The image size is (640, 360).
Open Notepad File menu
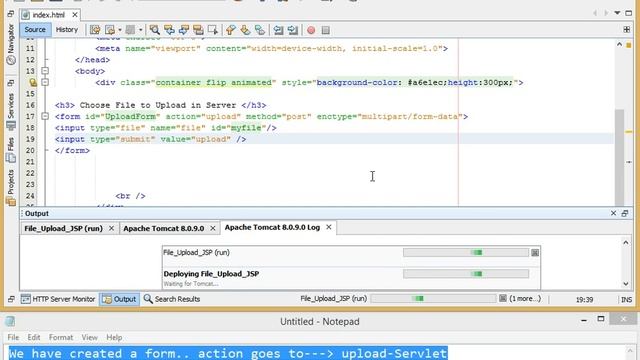click(x=13, y=338)
